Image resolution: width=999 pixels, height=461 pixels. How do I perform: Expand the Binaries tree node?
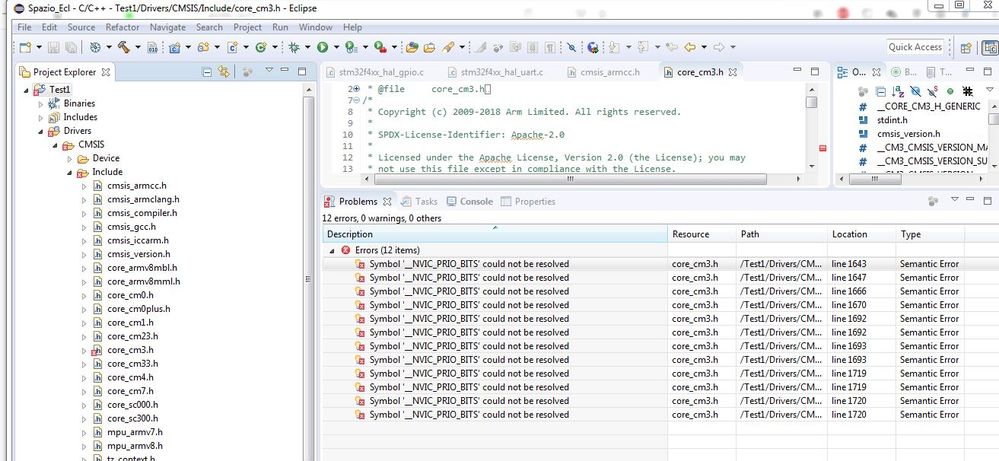coord(41,103)
